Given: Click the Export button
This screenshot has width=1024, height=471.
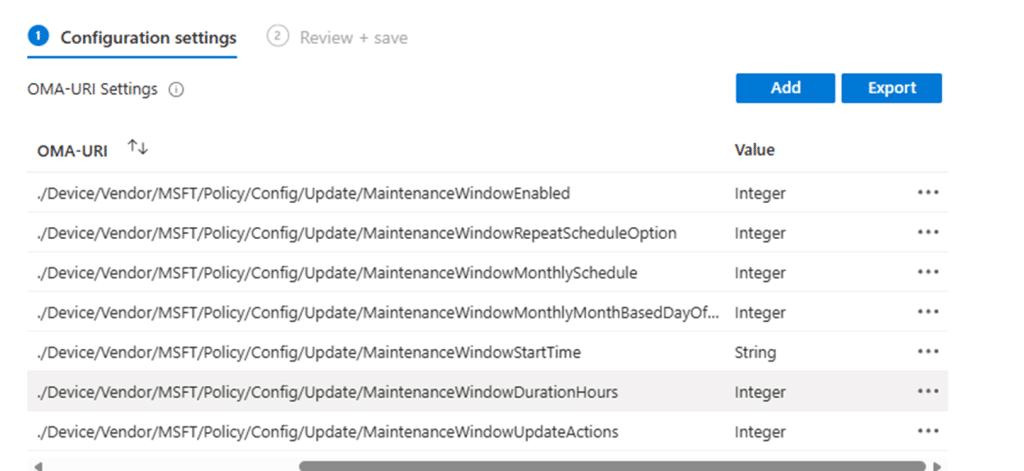Looking at the screenshot, I should click(x=891, y=88).
